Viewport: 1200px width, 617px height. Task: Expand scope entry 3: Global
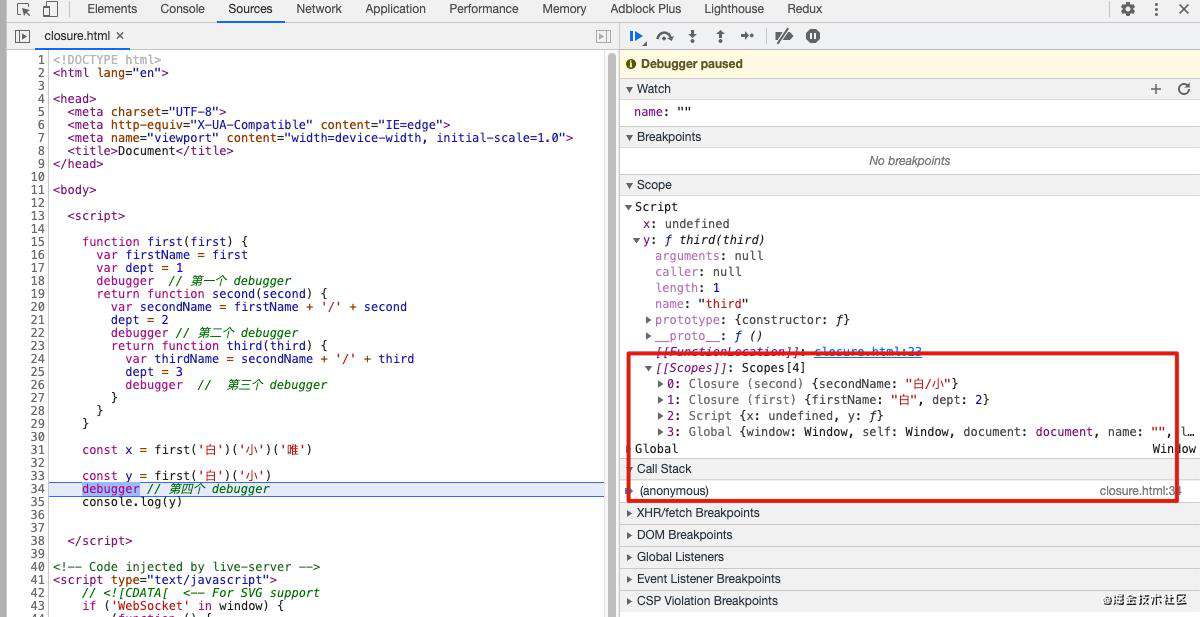(x=660, y=432)
